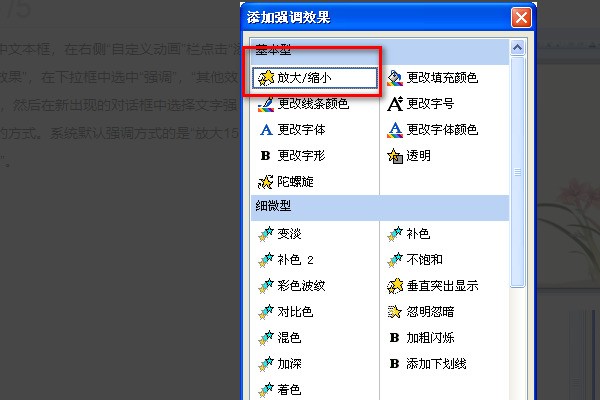Select the 放大/缩小 star icon

(266, 78)
